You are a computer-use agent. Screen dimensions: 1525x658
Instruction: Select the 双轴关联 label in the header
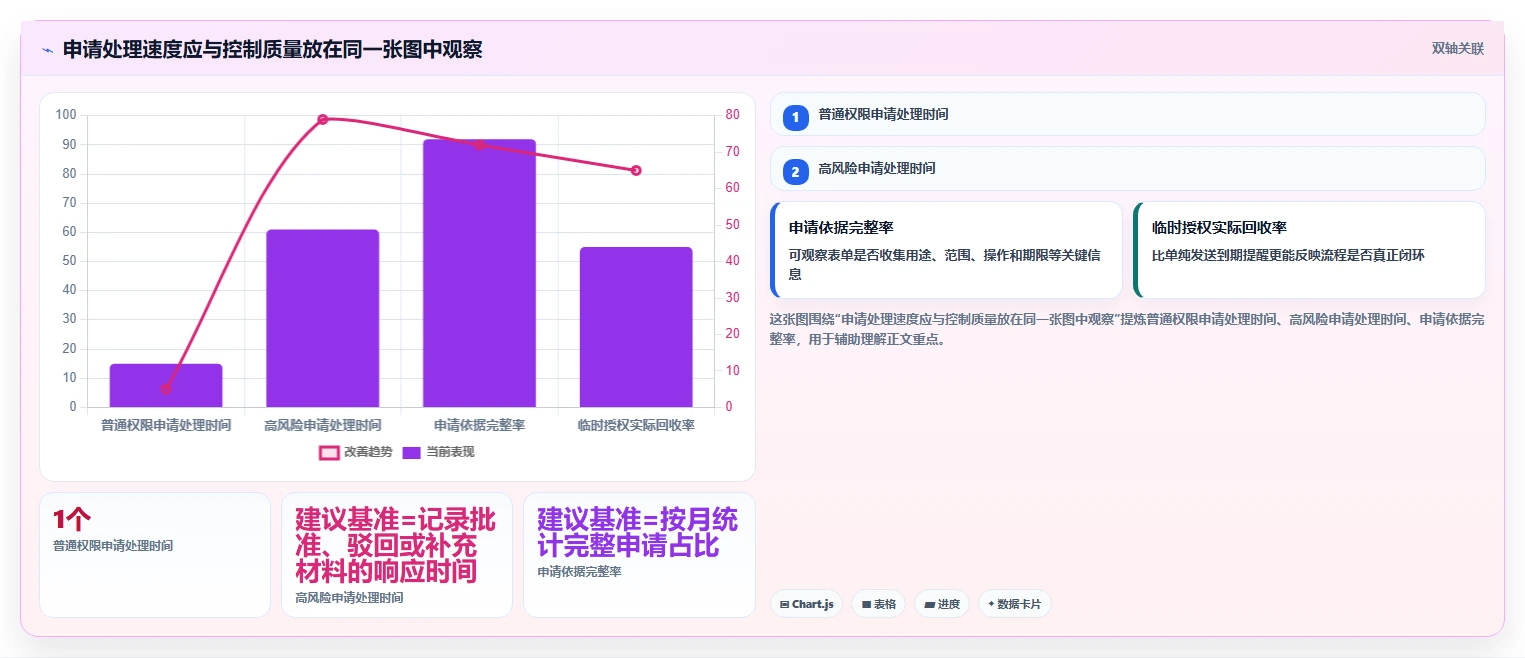coord(1457,49)
